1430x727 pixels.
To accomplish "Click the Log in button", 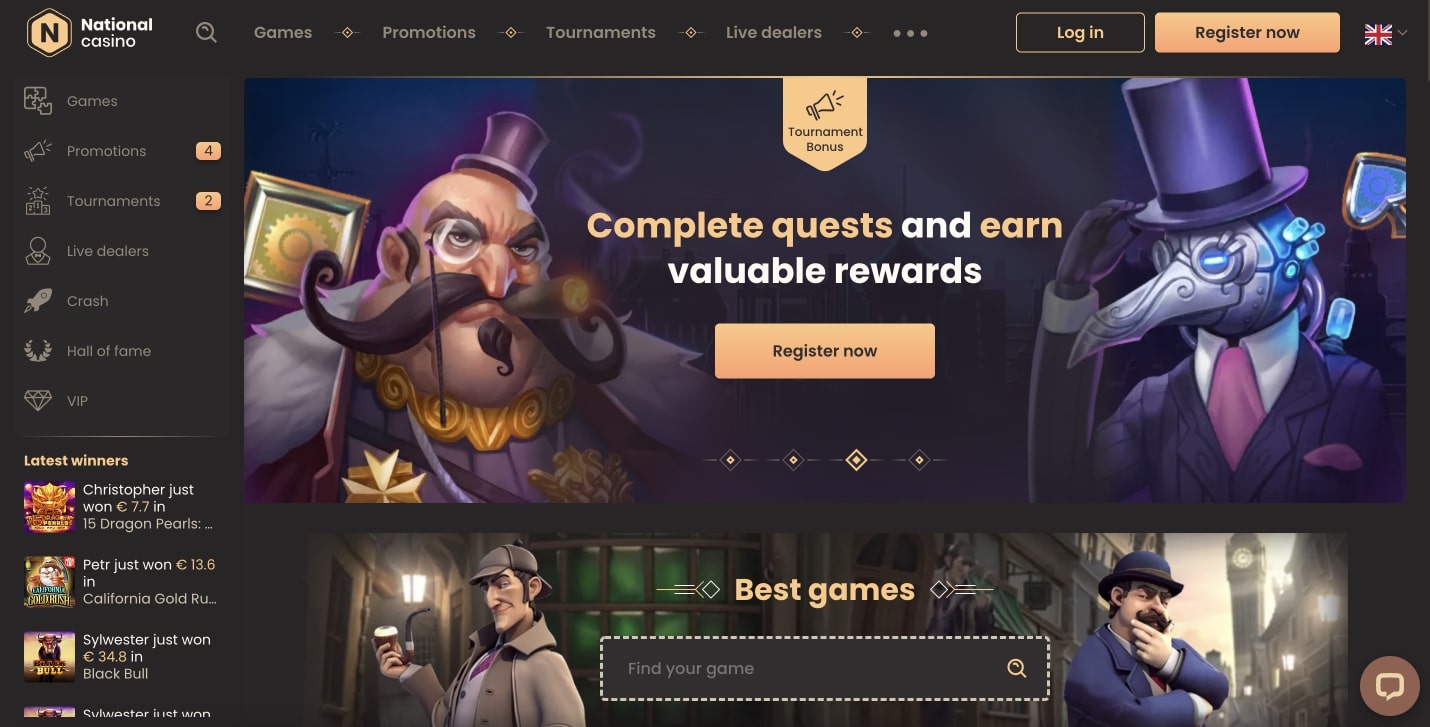I will pyautogui.click(x=1080, y=33).
